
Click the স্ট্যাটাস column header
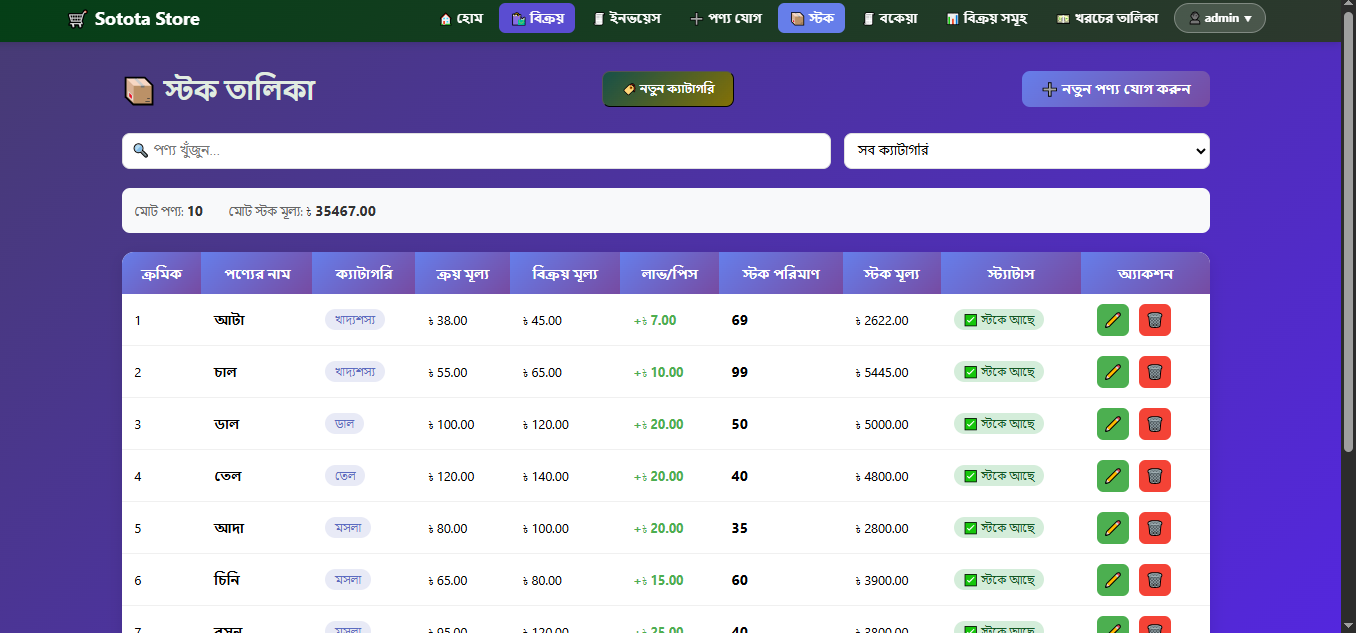click(x=1011, y=273)
